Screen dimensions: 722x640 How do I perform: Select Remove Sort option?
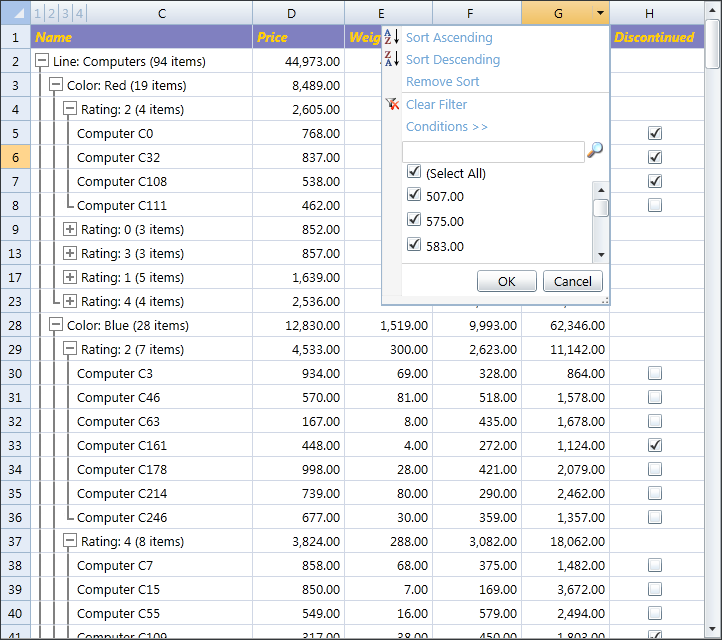[x=442, y=81]
